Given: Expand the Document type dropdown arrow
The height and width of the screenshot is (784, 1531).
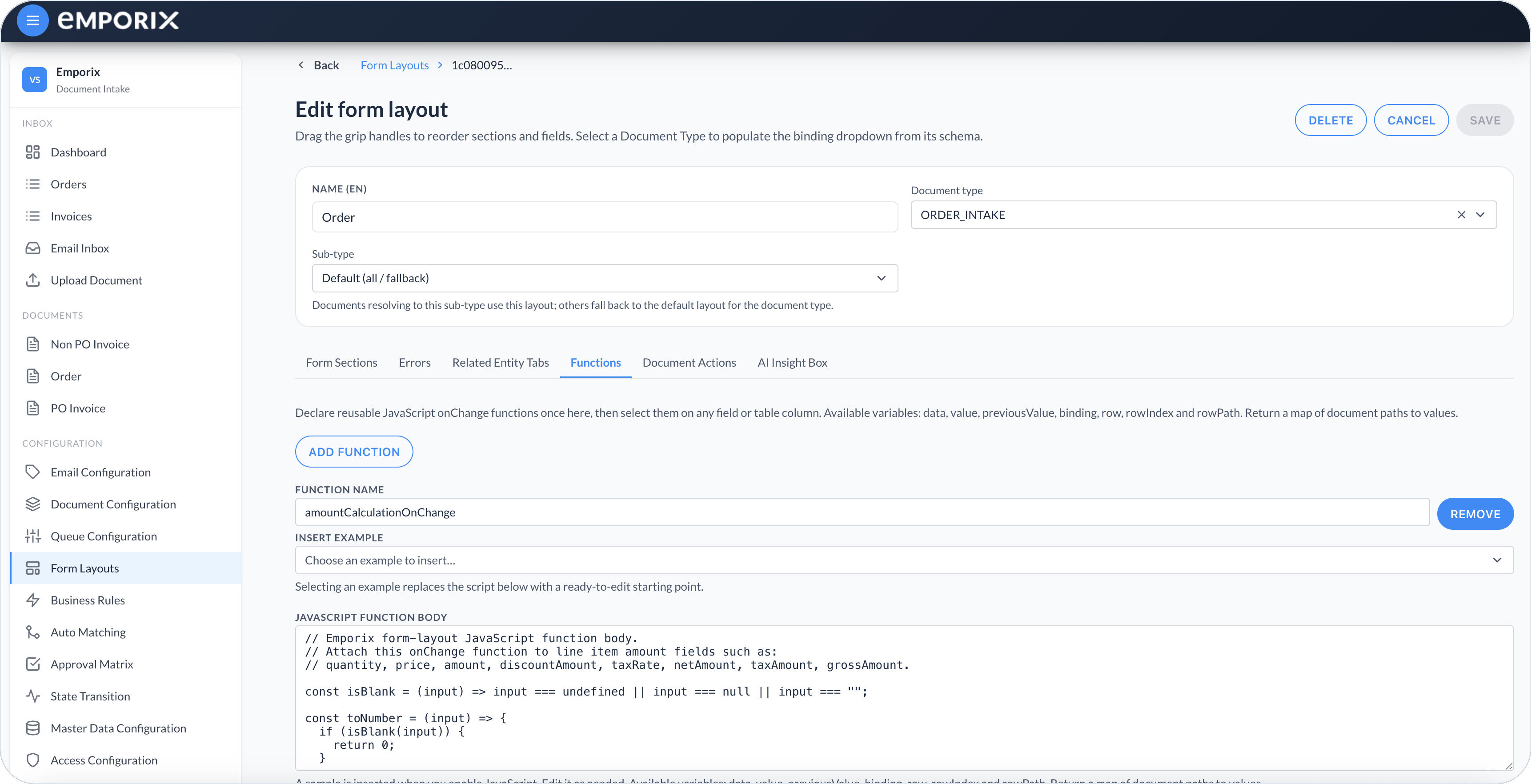Looking at the screenshot, I should (1480, 215).
